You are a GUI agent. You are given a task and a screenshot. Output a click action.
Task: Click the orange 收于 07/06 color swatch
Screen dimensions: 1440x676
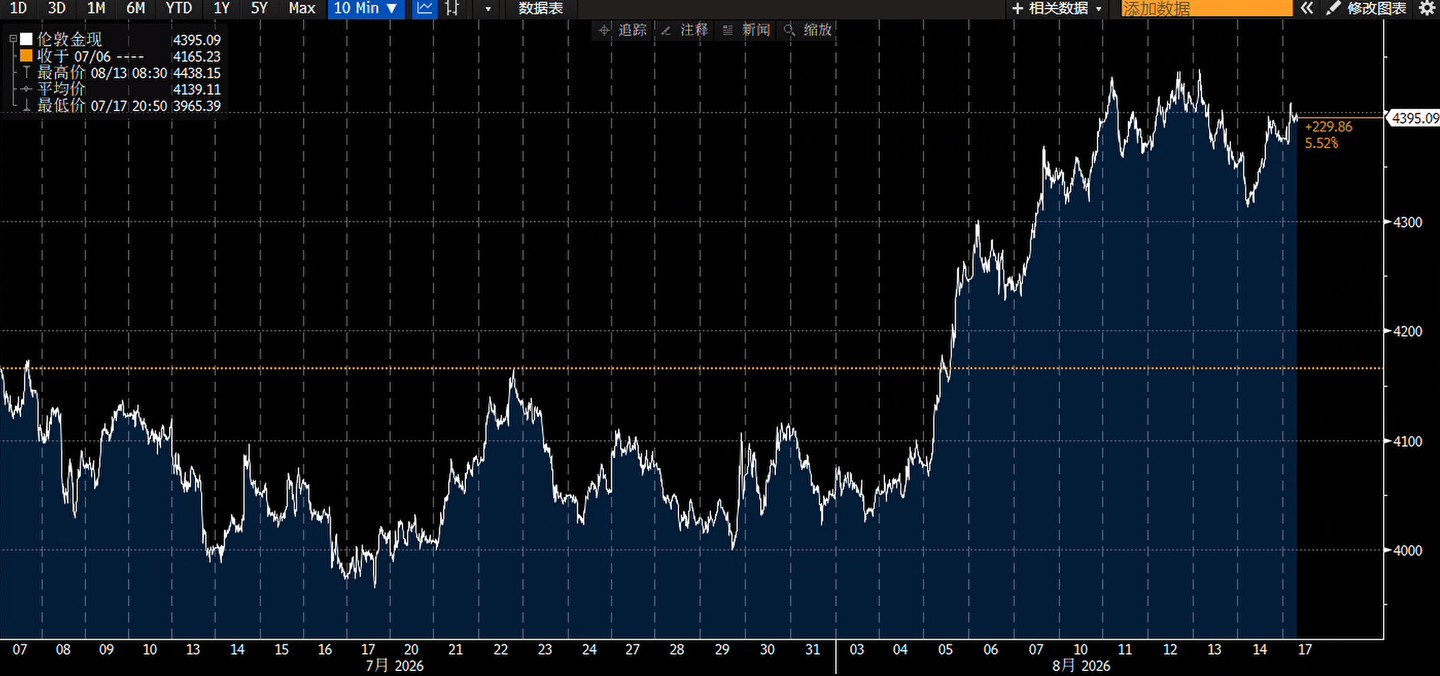(26, 56)
